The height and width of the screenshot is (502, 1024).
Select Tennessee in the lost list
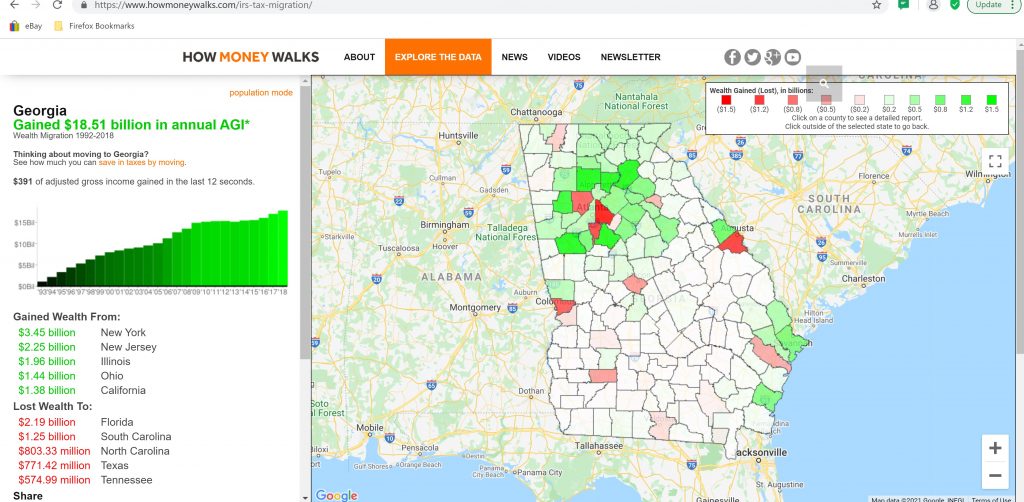[x=127, y=479]
